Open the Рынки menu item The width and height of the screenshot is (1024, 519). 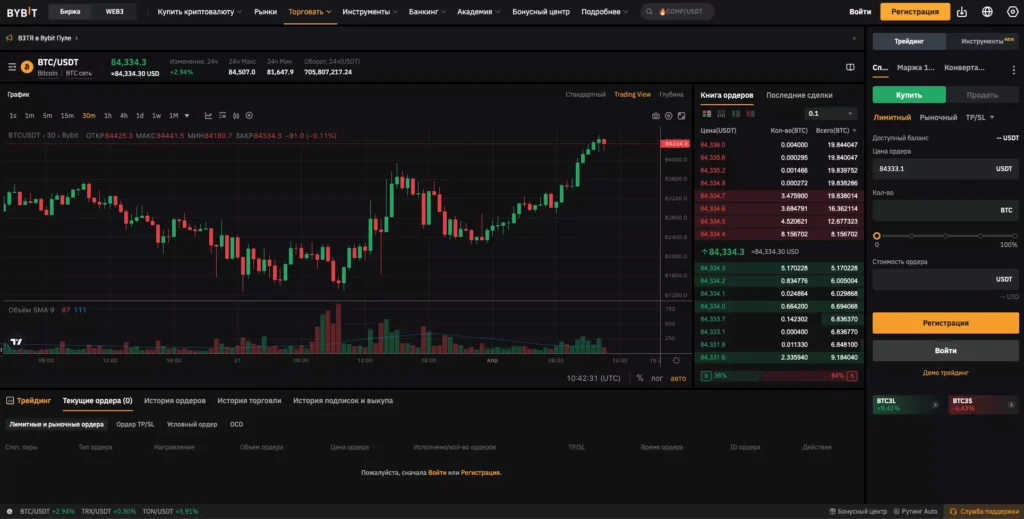click(x=265, y=12)
